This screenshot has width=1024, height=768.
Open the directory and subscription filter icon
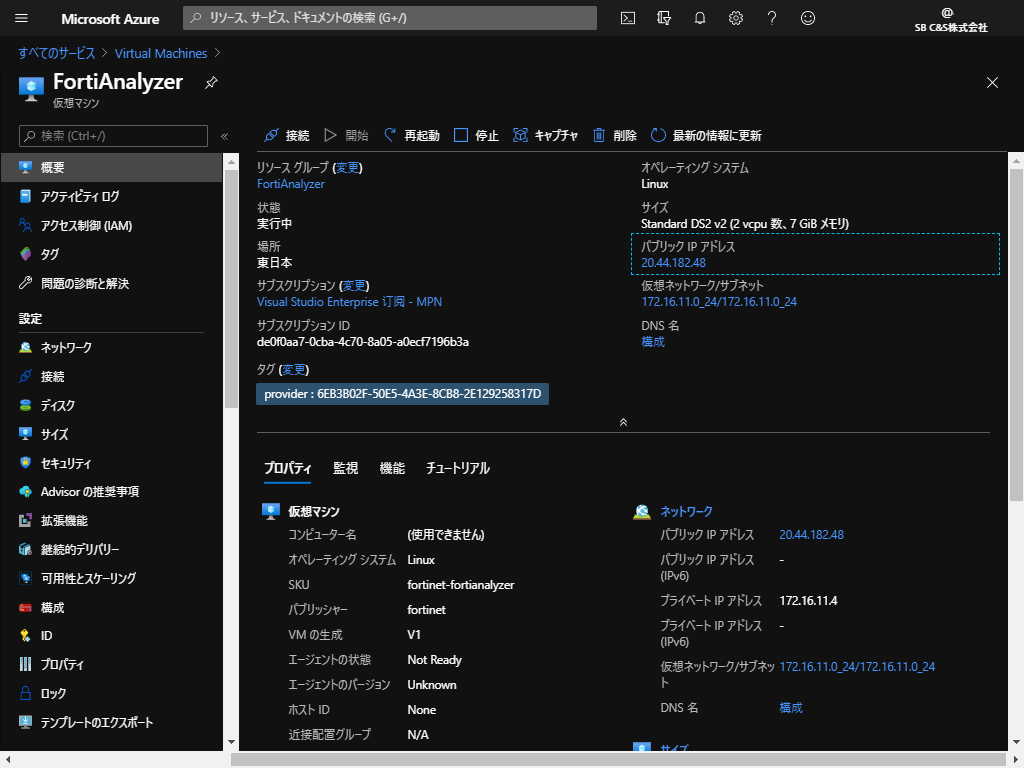pos(664,18)
